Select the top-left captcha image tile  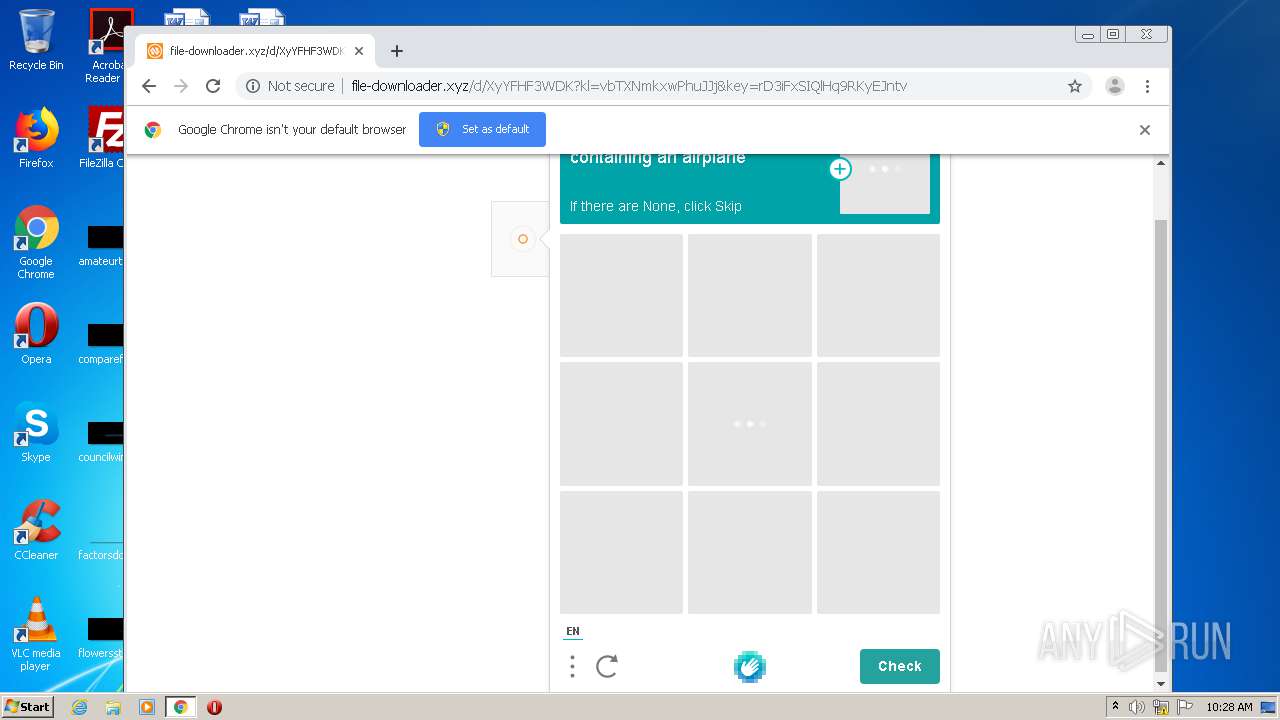(x=621, y=295)
